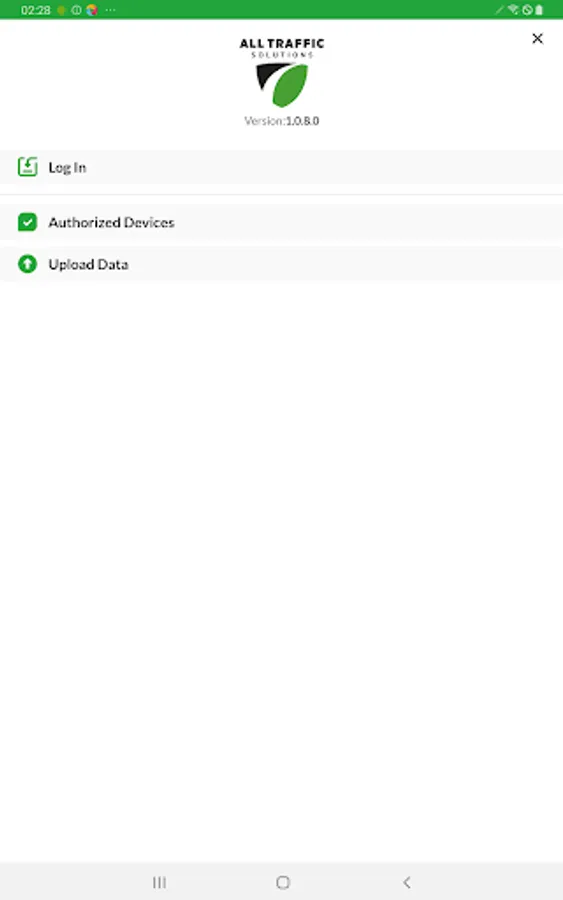Tap the All Traffic Solutions logo

click(x=282, y=72)
